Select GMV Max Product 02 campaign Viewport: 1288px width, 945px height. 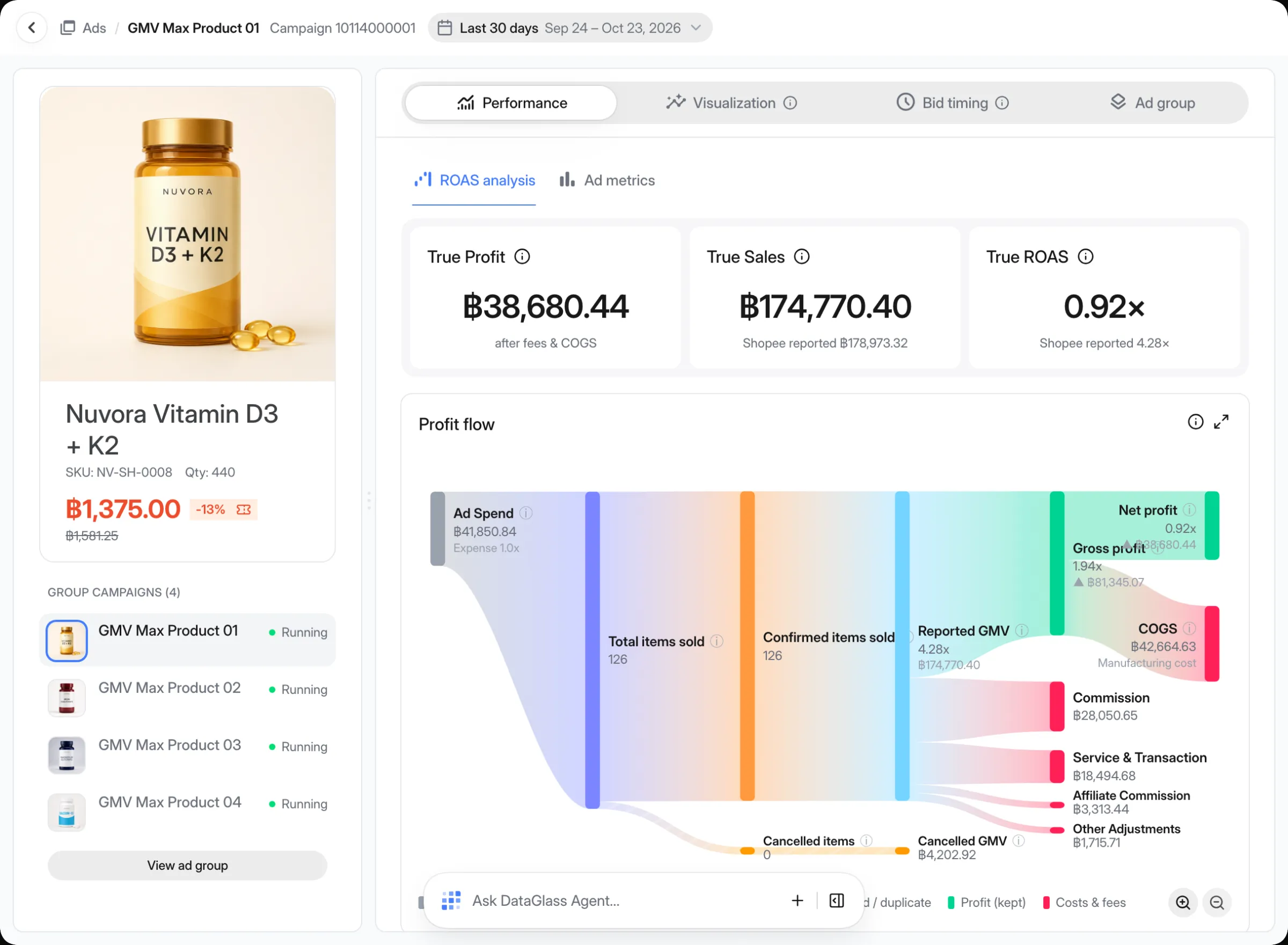click(188, 697)
